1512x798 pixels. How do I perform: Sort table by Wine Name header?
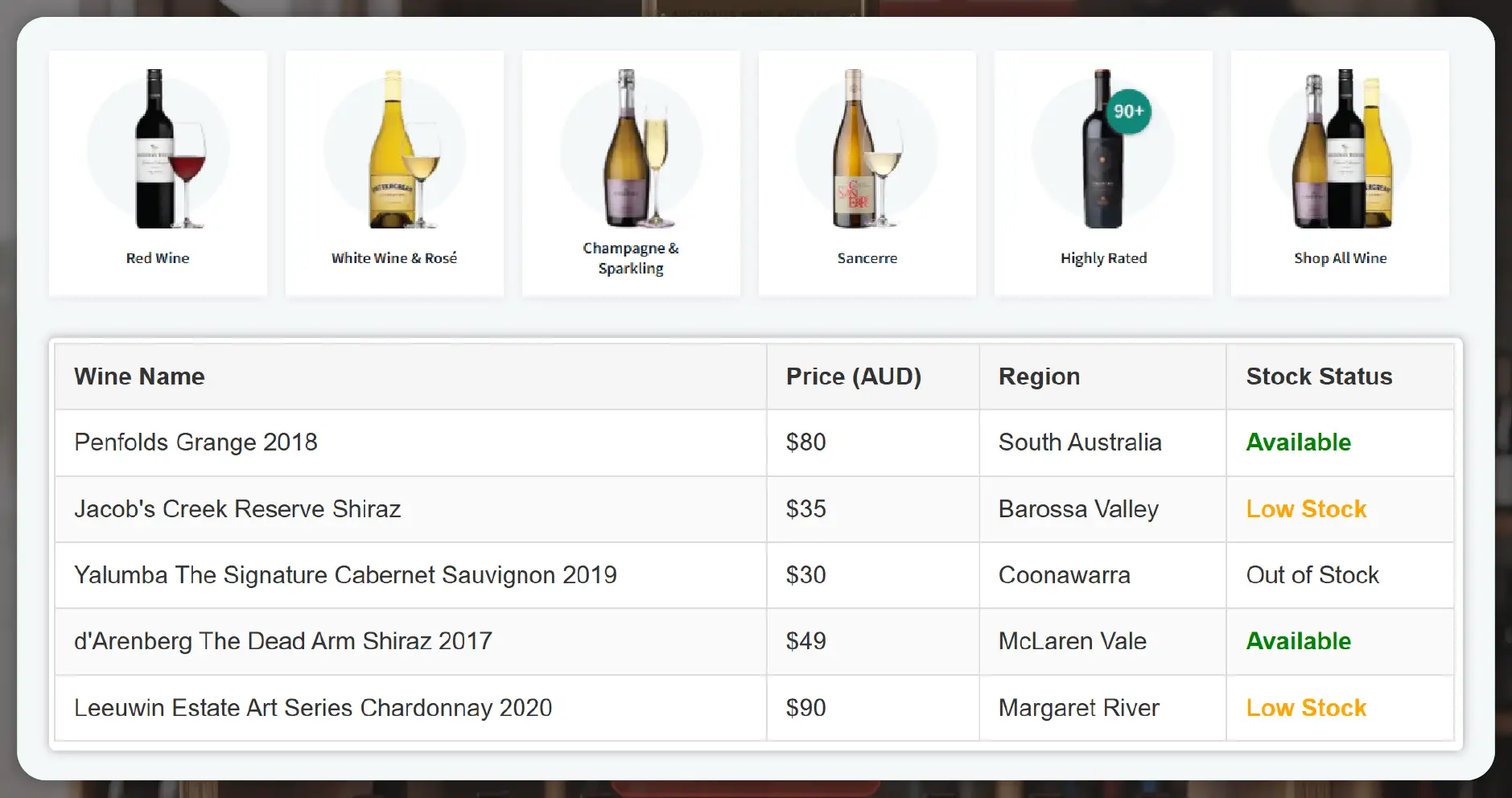[139, 376]
